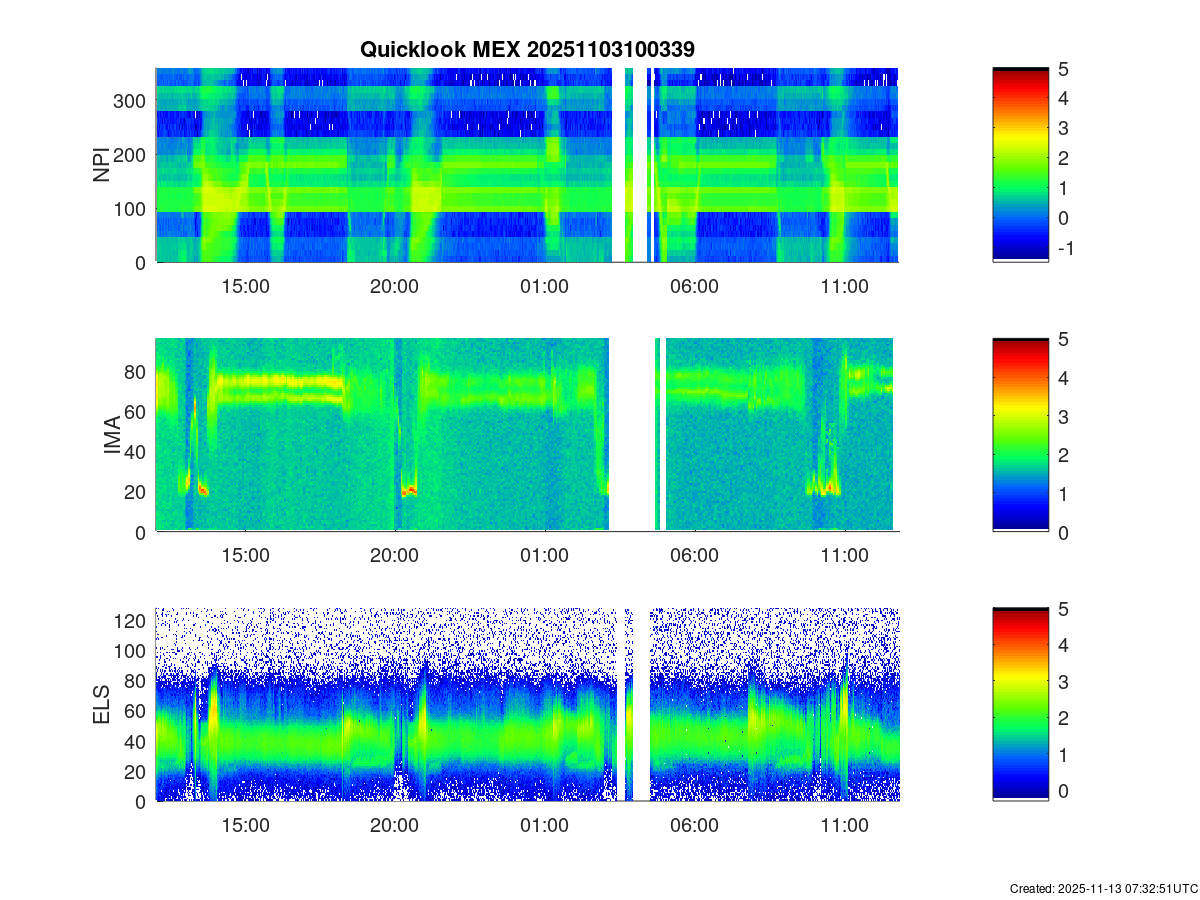Click the -1 label on NPI colorbar
Viewport: 1200px width, 900px height.
click(x=1065, y=249)
